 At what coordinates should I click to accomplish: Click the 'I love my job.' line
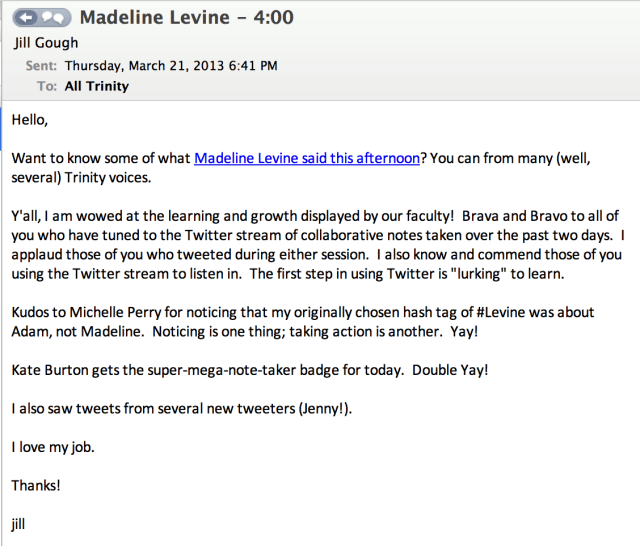pyautogui.click(x=51, y=446)
